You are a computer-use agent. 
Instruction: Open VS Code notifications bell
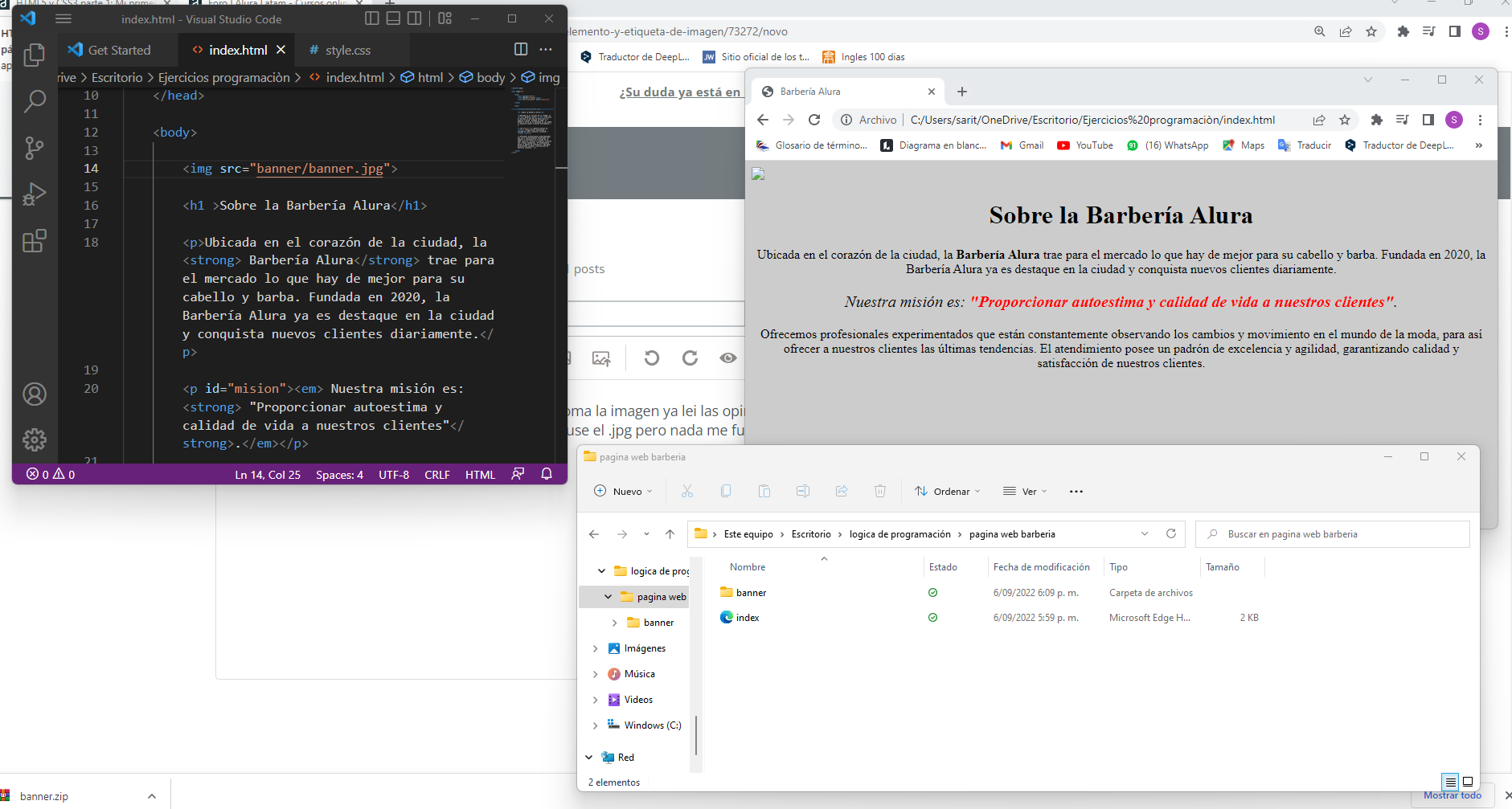coord(547,474)
